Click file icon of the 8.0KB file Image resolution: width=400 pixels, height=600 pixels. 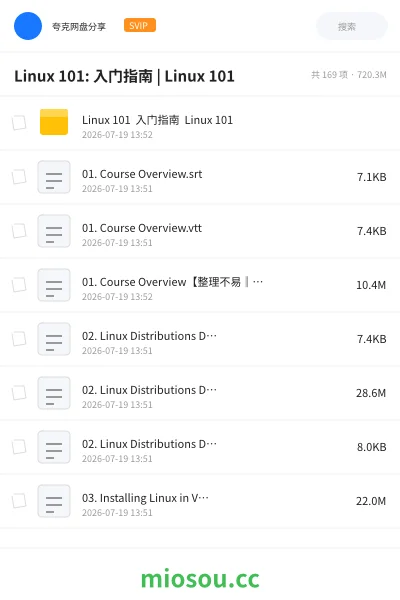[x=54, y=447]
